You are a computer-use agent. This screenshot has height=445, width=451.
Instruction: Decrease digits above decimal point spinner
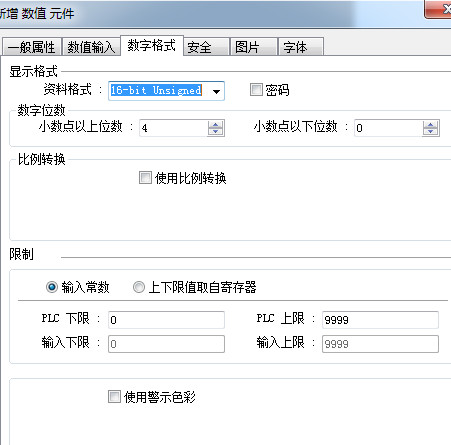(216, 132)
